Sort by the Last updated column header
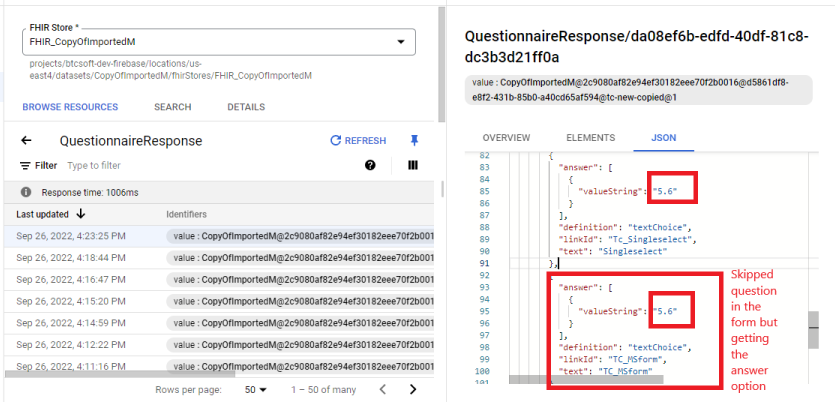Screen dimensions: 835x402 43,214
